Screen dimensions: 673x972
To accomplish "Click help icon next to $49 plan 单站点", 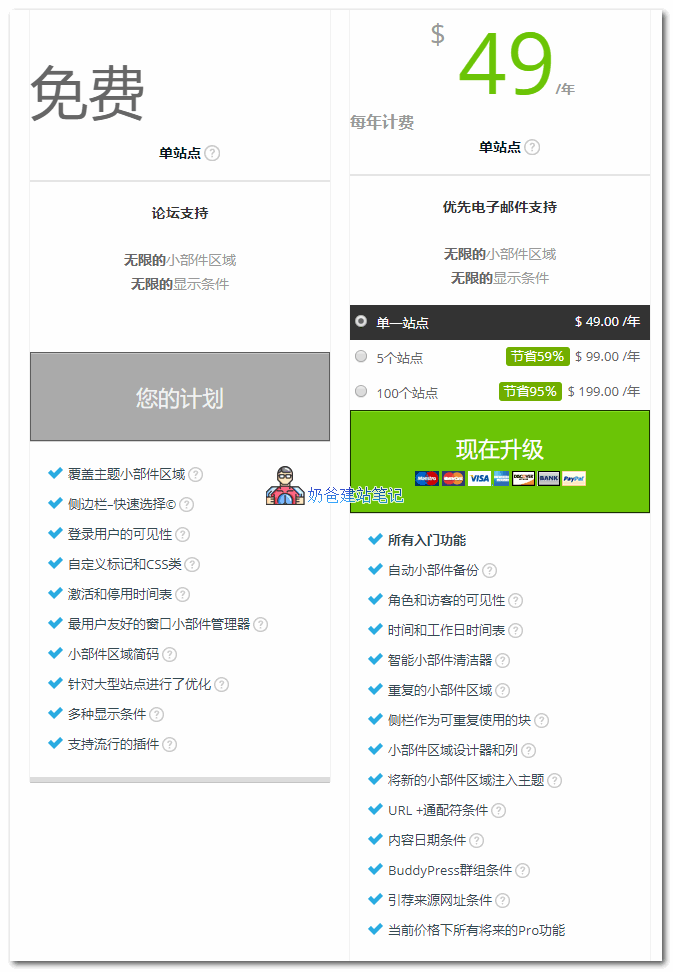I will pos(532,147).
